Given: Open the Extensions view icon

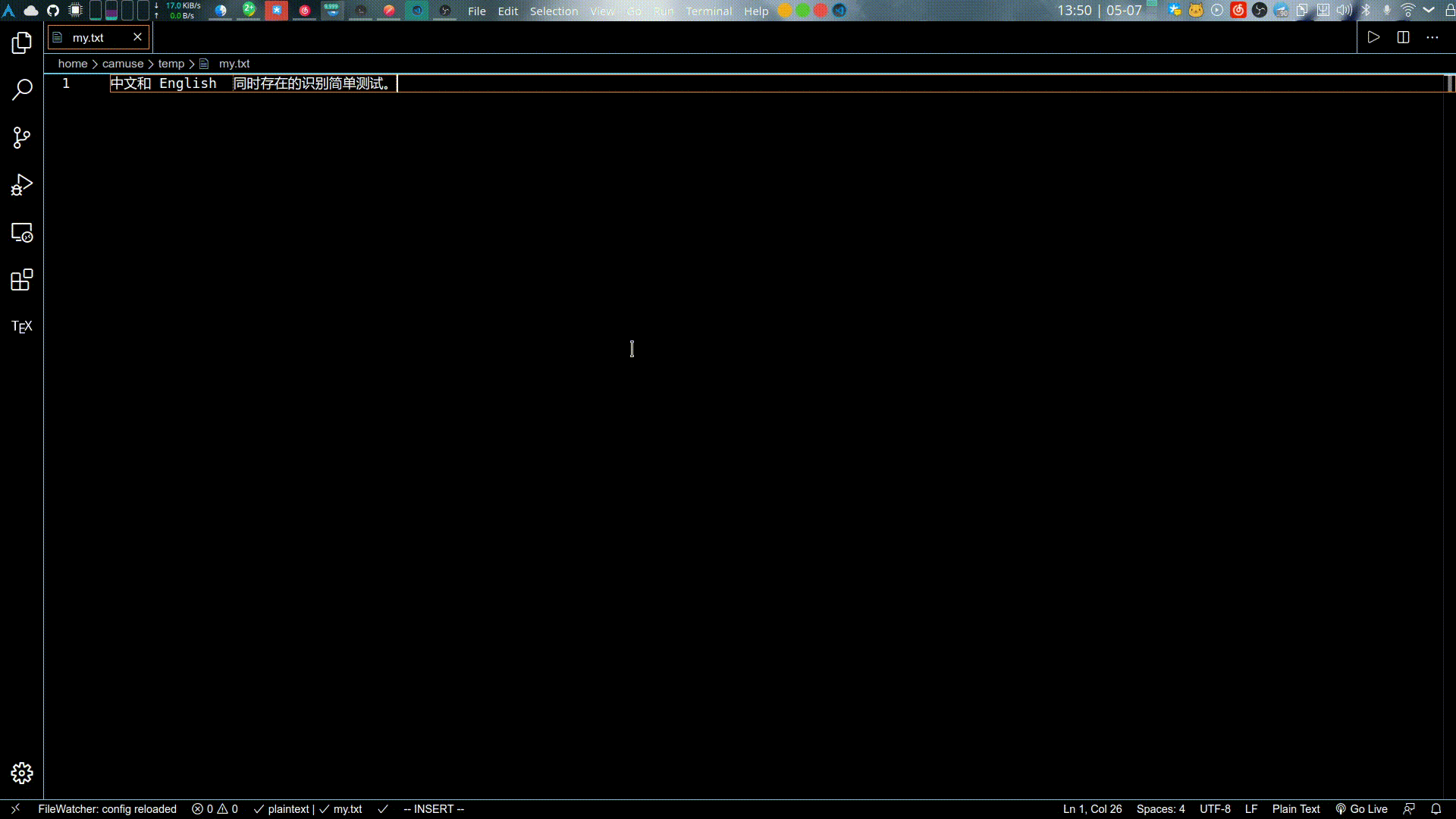Looking at the screenshot, I should [22, 280].
